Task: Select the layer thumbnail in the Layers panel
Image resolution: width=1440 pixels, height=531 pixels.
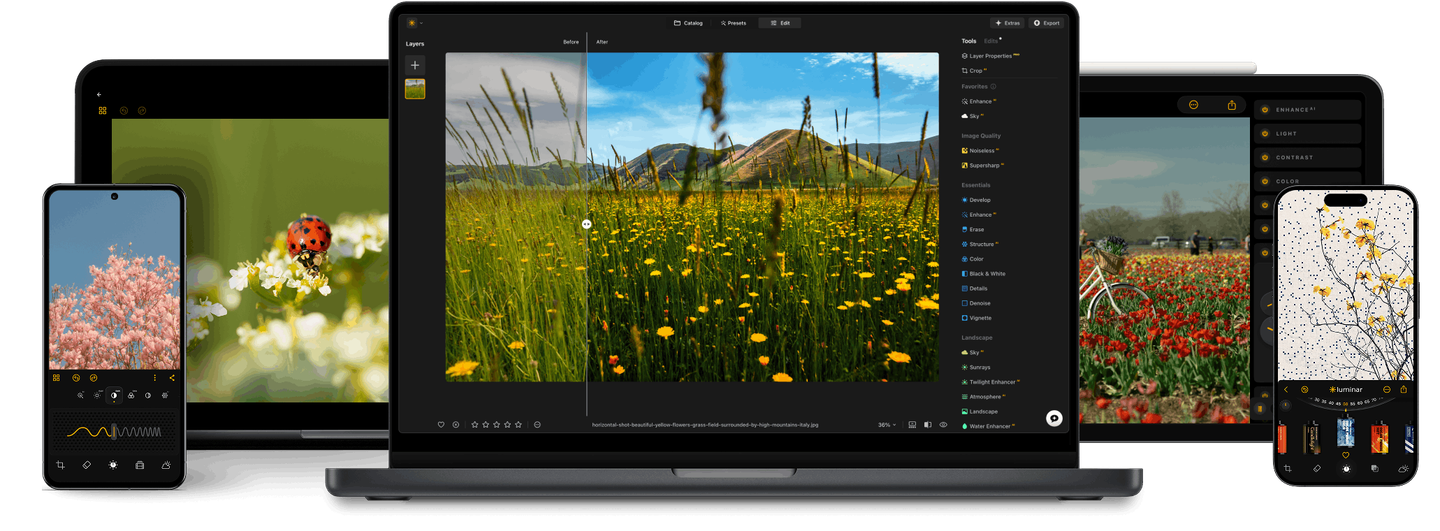Action: [x=415, y=89]
